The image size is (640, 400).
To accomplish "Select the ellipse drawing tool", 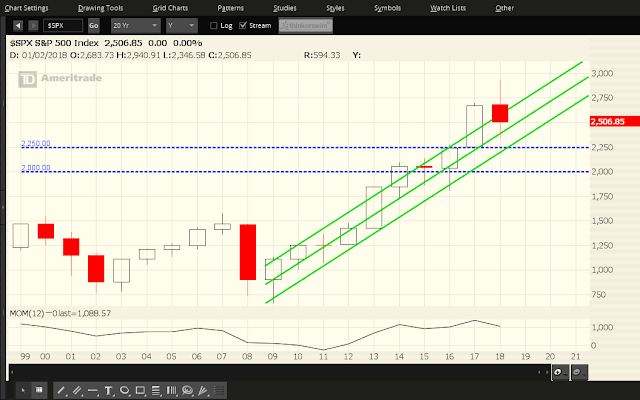I will (x=124, y=391).
